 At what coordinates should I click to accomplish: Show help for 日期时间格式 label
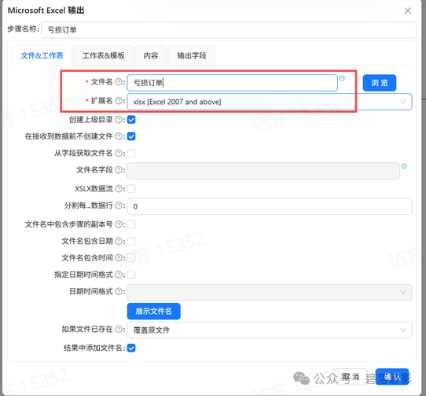[x=119, y=291]
